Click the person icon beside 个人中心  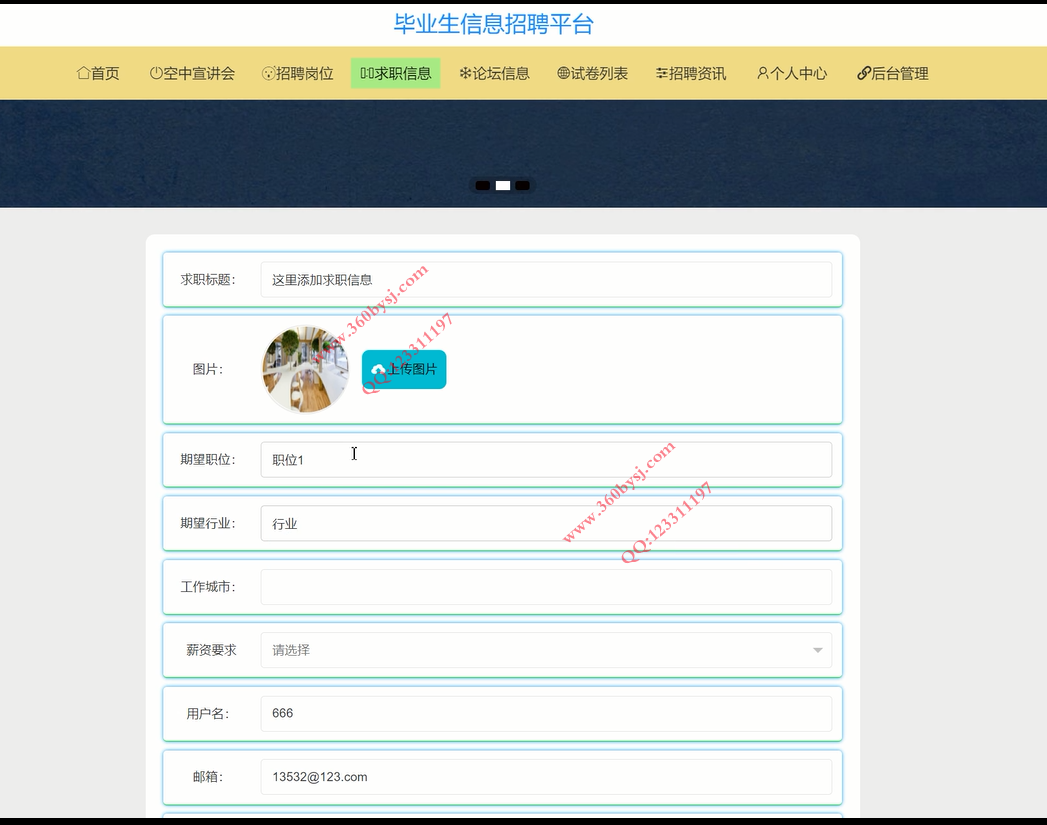763,73
